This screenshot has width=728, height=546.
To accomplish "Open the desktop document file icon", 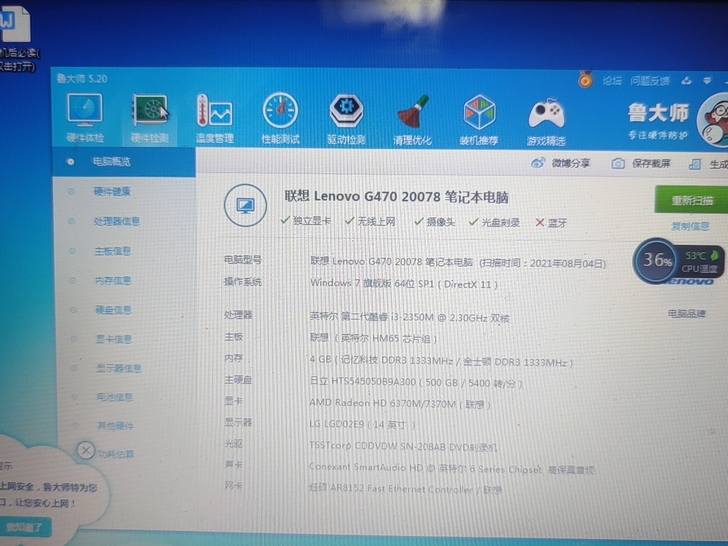I will coord(14,22).
